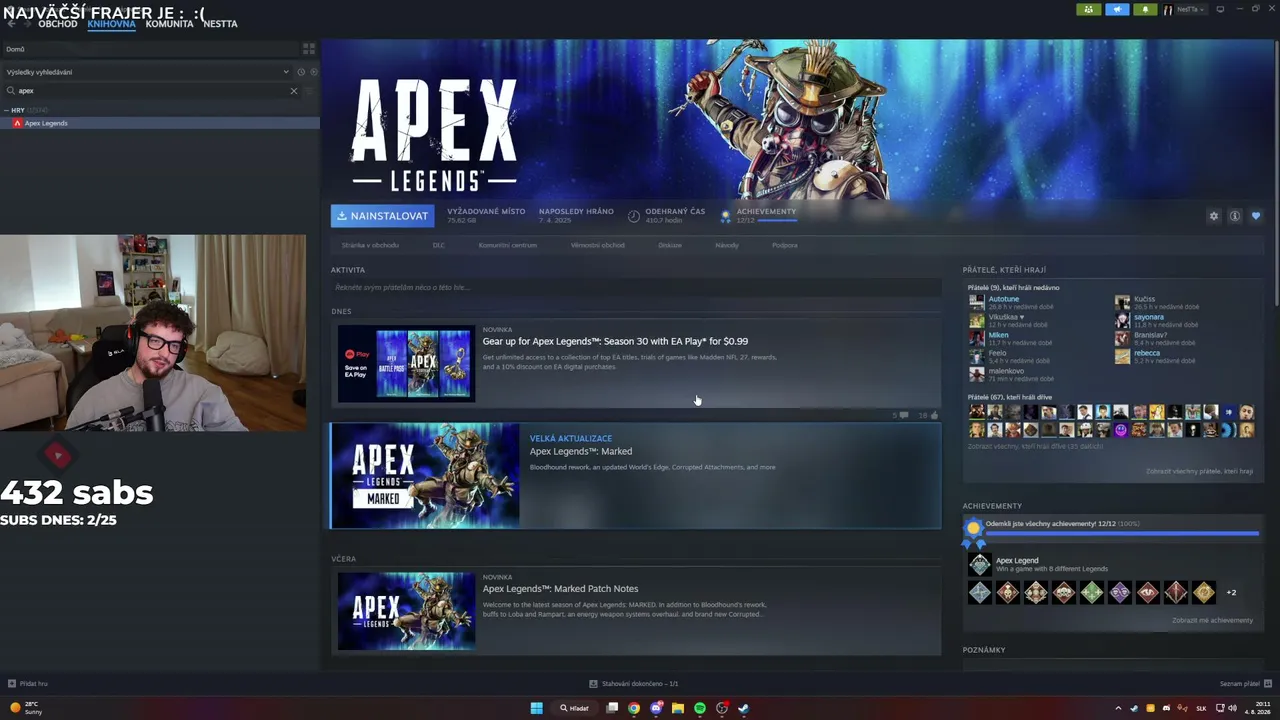Open downloads status Stahování dokončeno
The width and height of the screenshot is (1280, 720).
point(634,684)
